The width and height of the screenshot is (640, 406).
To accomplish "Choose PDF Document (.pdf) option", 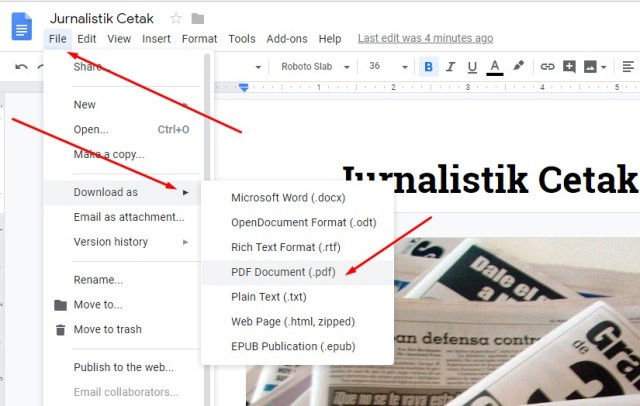I will pyautogui.click(x=282, y=272).
